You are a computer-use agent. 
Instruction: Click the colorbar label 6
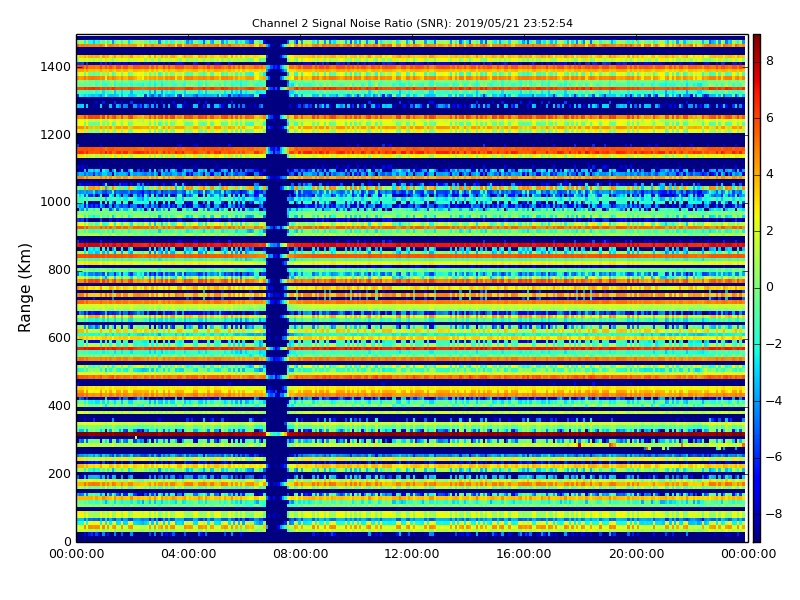click(x=770, y=118)
